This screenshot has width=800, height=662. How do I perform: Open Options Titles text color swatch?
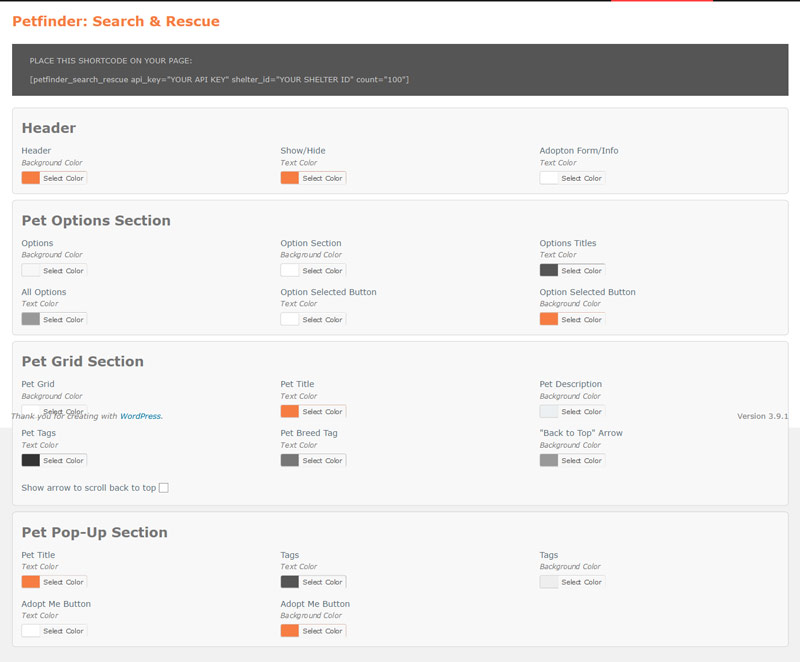coord(549,271)
